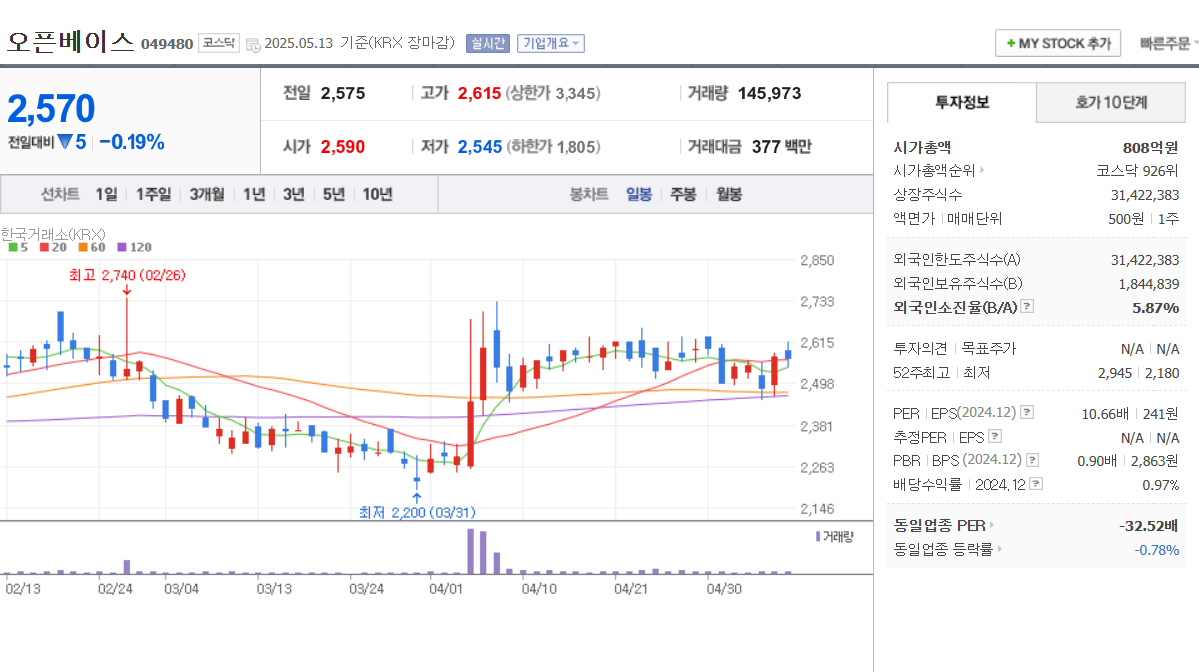Screen dimensions: 1199x672
Task: Click the green 5-day moving average legend square
Action: tap(12, 247)
